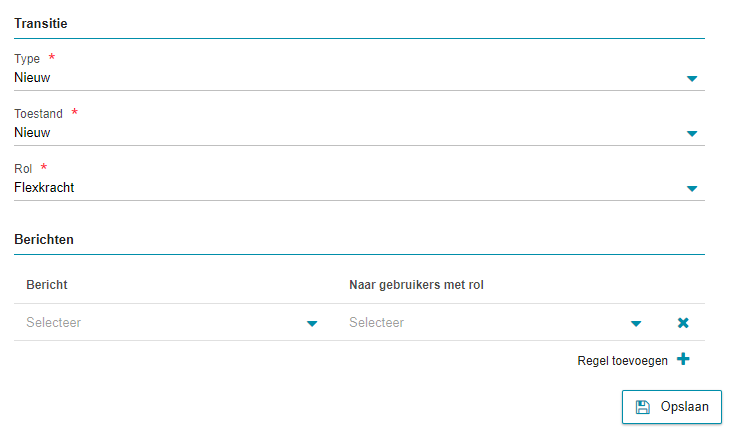
Task: Open the Rol dropdown arrow
Action: 692,189
